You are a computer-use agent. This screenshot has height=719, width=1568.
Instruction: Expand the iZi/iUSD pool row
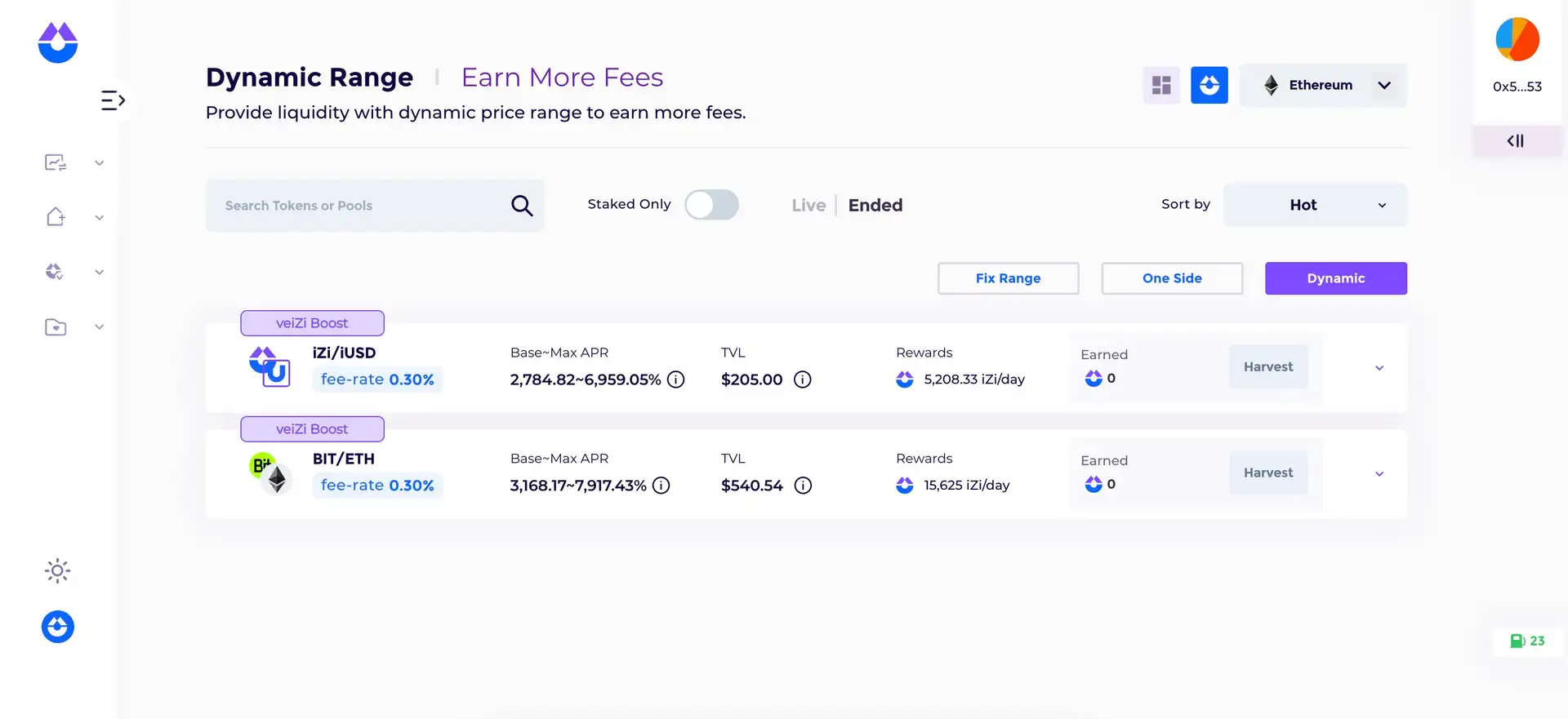coord(1379,368)
